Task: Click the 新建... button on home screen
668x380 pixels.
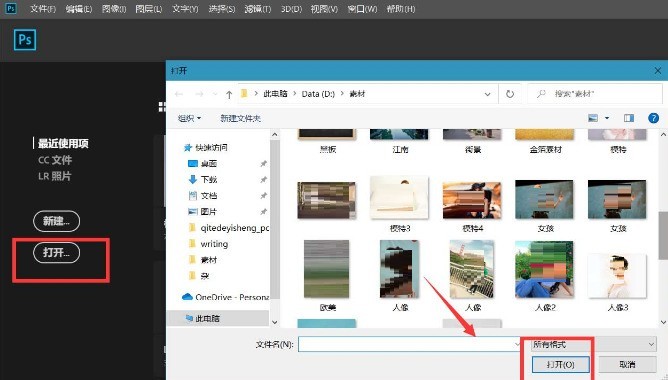Action: tap(56, 221)
